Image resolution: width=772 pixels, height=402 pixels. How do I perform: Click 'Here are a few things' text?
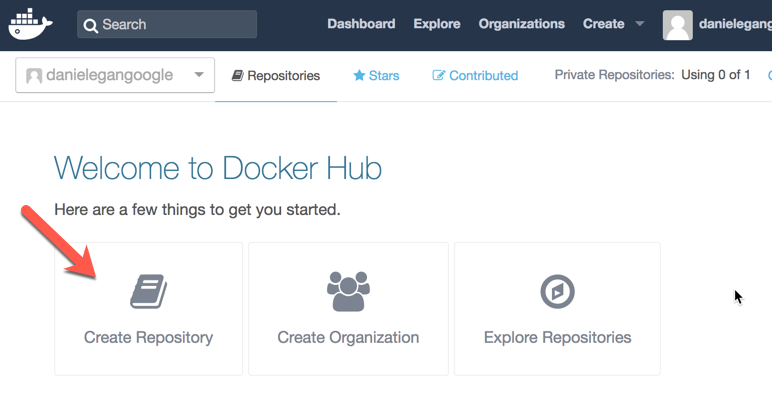pyautogui.click(x=197, y=210)
